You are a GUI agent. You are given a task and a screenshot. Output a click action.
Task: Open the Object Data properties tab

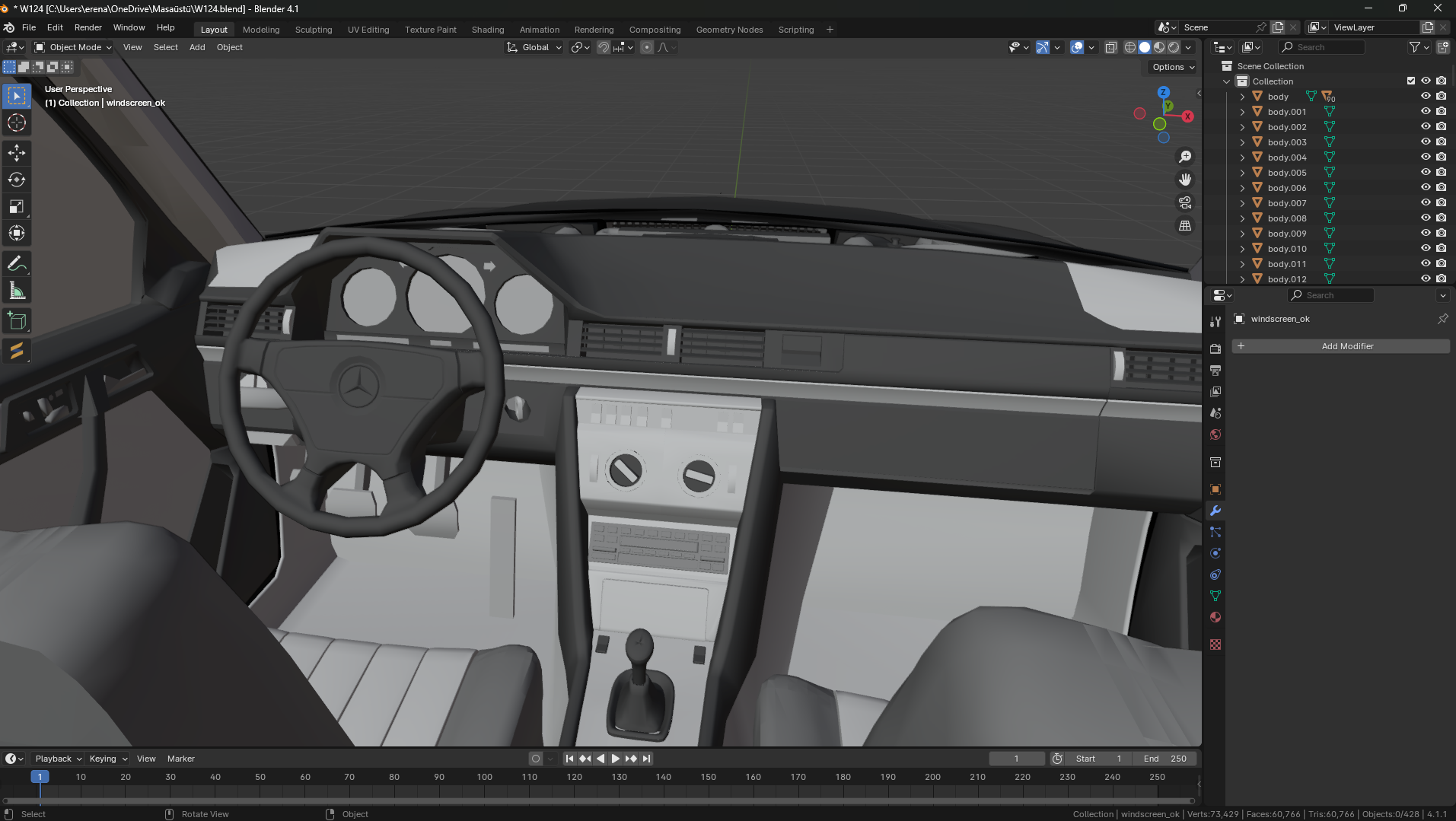click(1215, 596)
